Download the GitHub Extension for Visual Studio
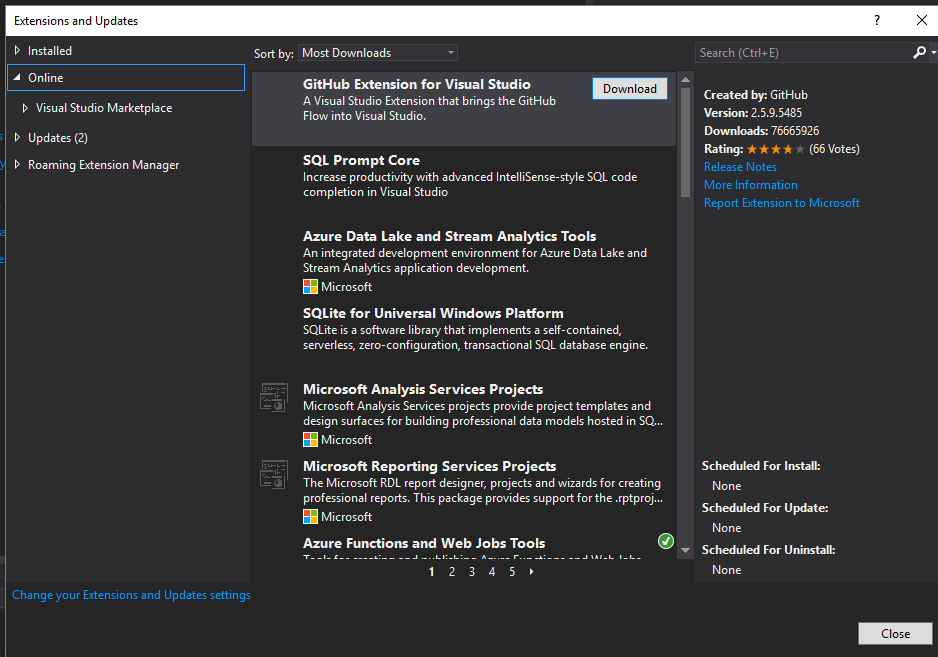 [x=630, y=89]
